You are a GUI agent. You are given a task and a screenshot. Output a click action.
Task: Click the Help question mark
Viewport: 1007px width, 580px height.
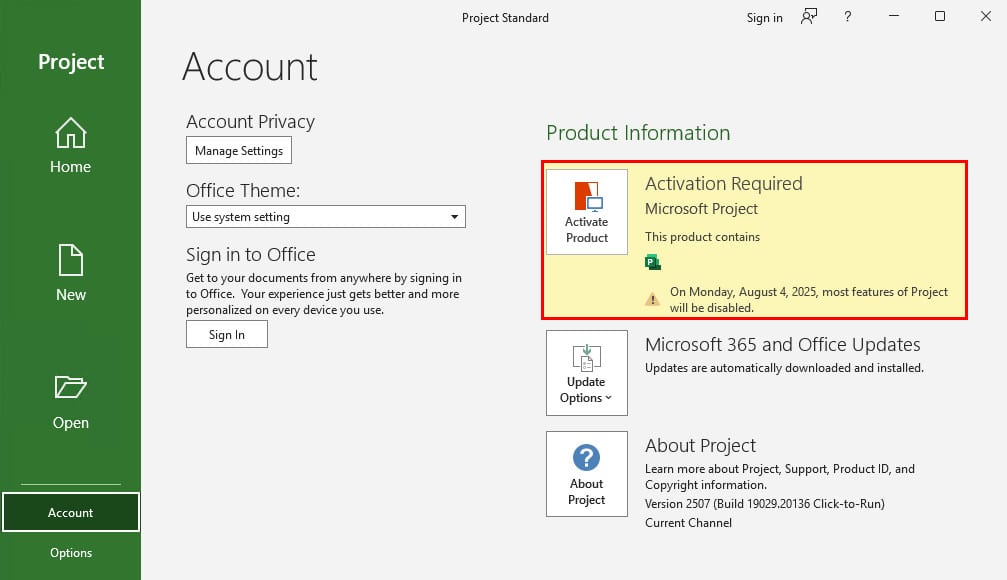(x=848, y=17)
